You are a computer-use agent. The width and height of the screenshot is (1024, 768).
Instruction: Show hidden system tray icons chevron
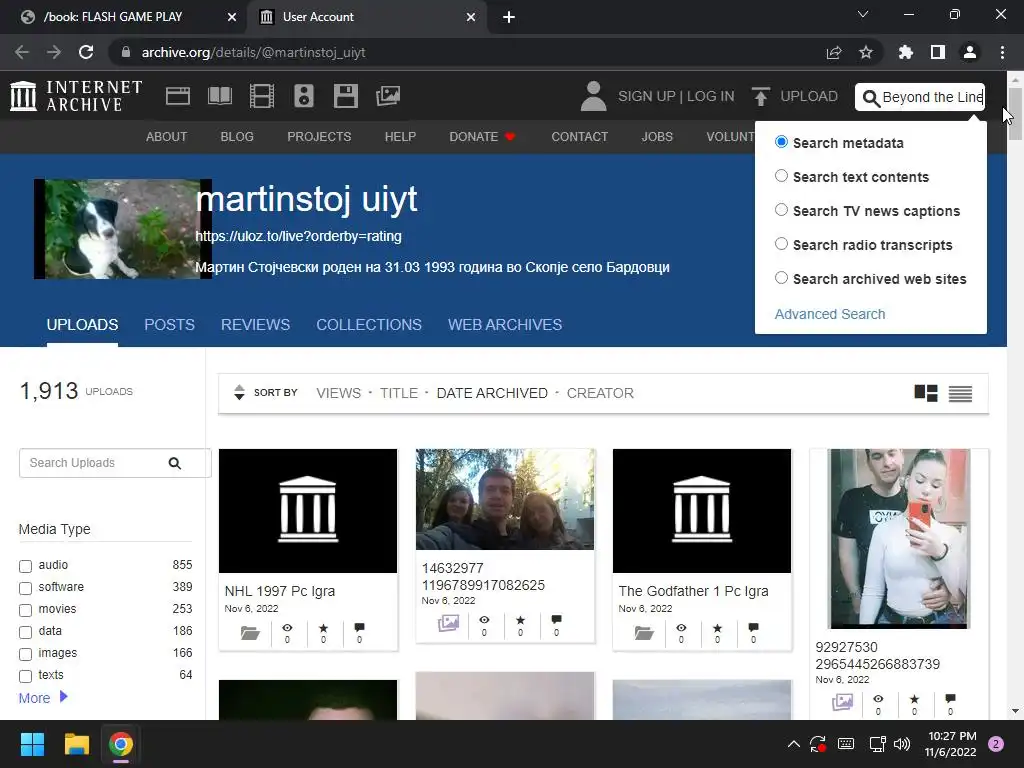(793, 744)
